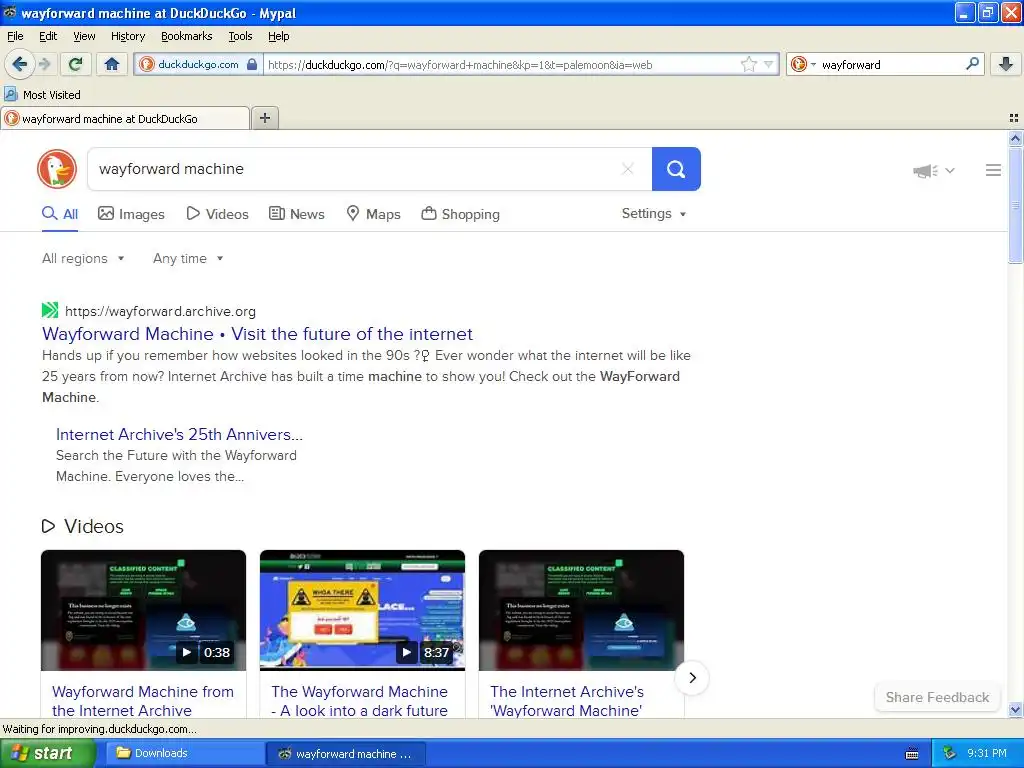
Task: Switch to Downloads taskbar window
Action: coord(183,753)
